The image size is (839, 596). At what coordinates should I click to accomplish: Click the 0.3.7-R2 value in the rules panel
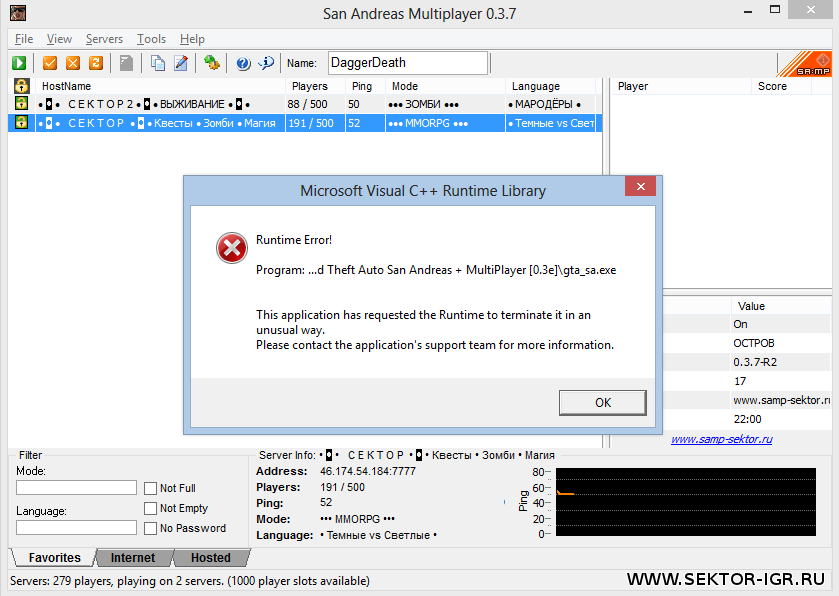tap(755, 362)
